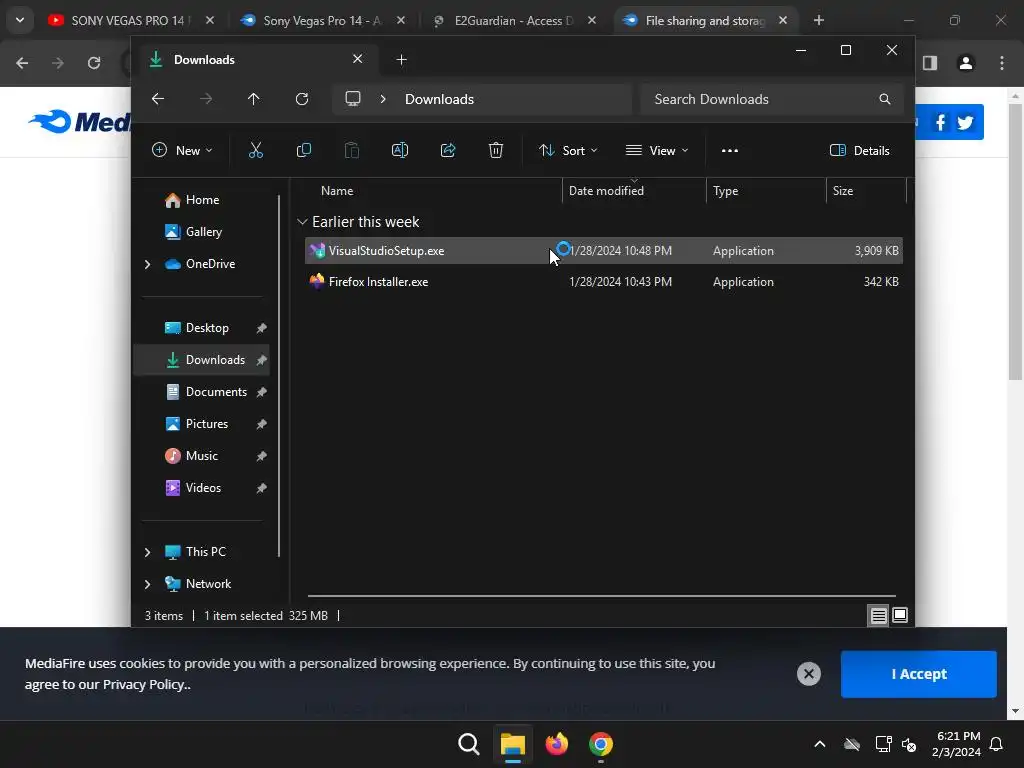Open the See more ellipsis menu in Explorer
1024x768 pixels.
[x=729, y=151]
